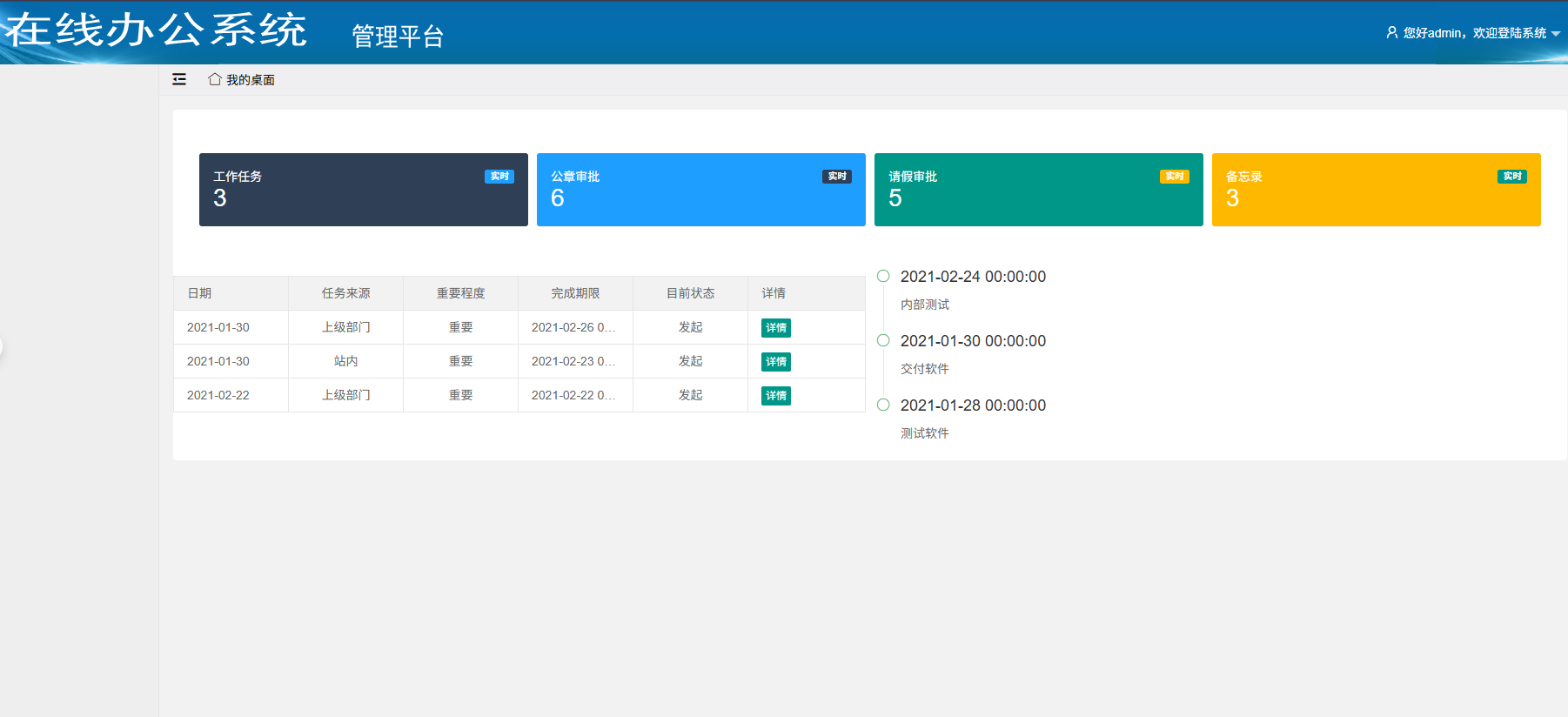Click 实时 badge on 公章审批 card
Viewport: 1568px width, 717px height.
click(836, 177)
